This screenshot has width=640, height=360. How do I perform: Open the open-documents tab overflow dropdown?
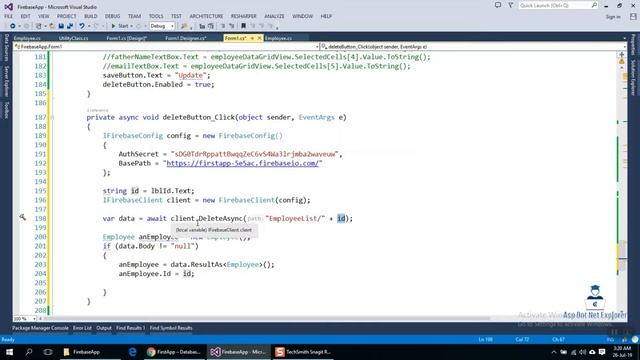(x=624, y=38)
